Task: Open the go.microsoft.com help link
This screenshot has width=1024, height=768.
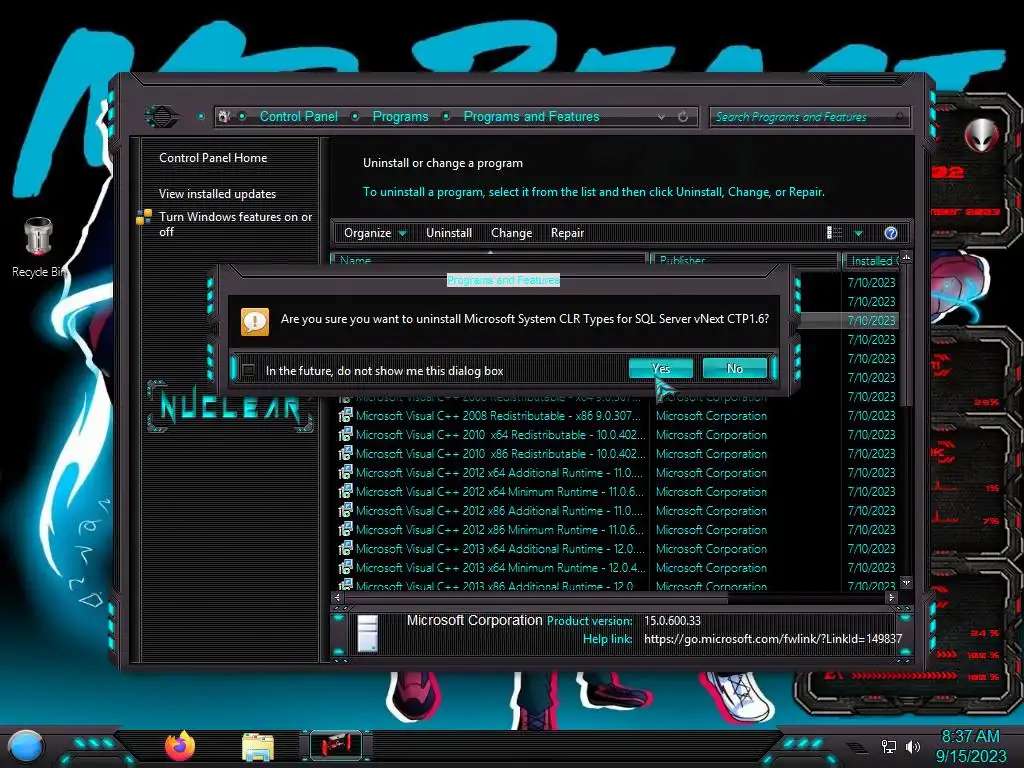Action: tap(773, 639)
